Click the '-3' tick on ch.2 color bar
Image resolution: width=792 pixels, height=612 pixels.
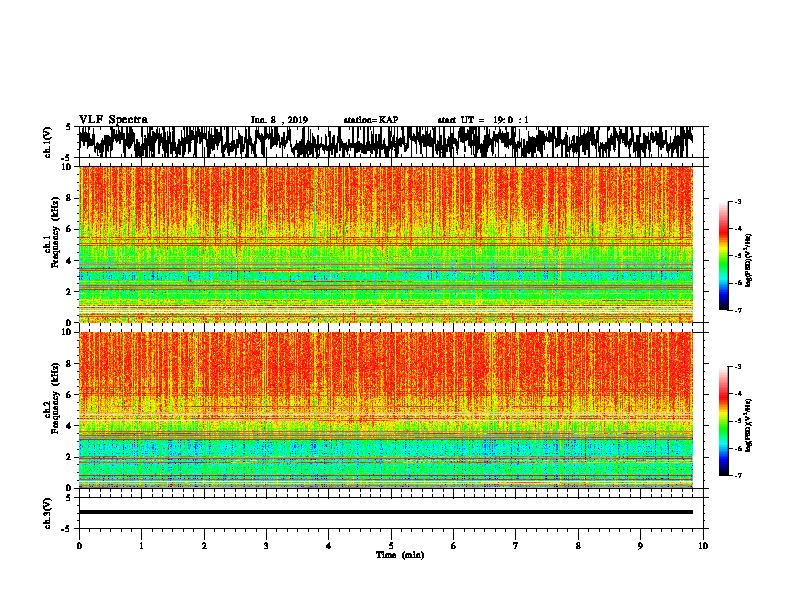click(738, 367)
